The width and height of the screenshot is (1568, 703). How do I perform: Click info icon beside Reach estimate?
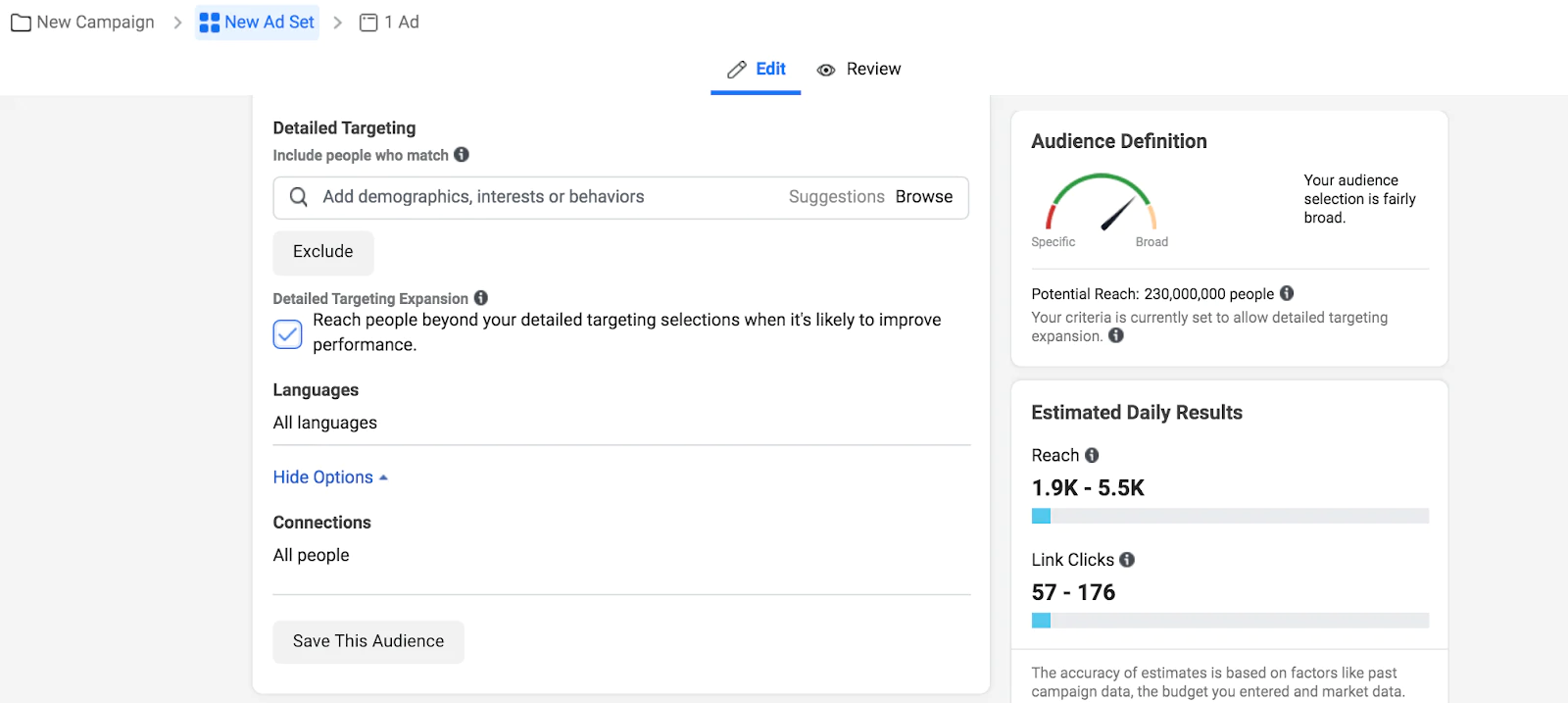pyautogui.click(x=1092, y=455)
